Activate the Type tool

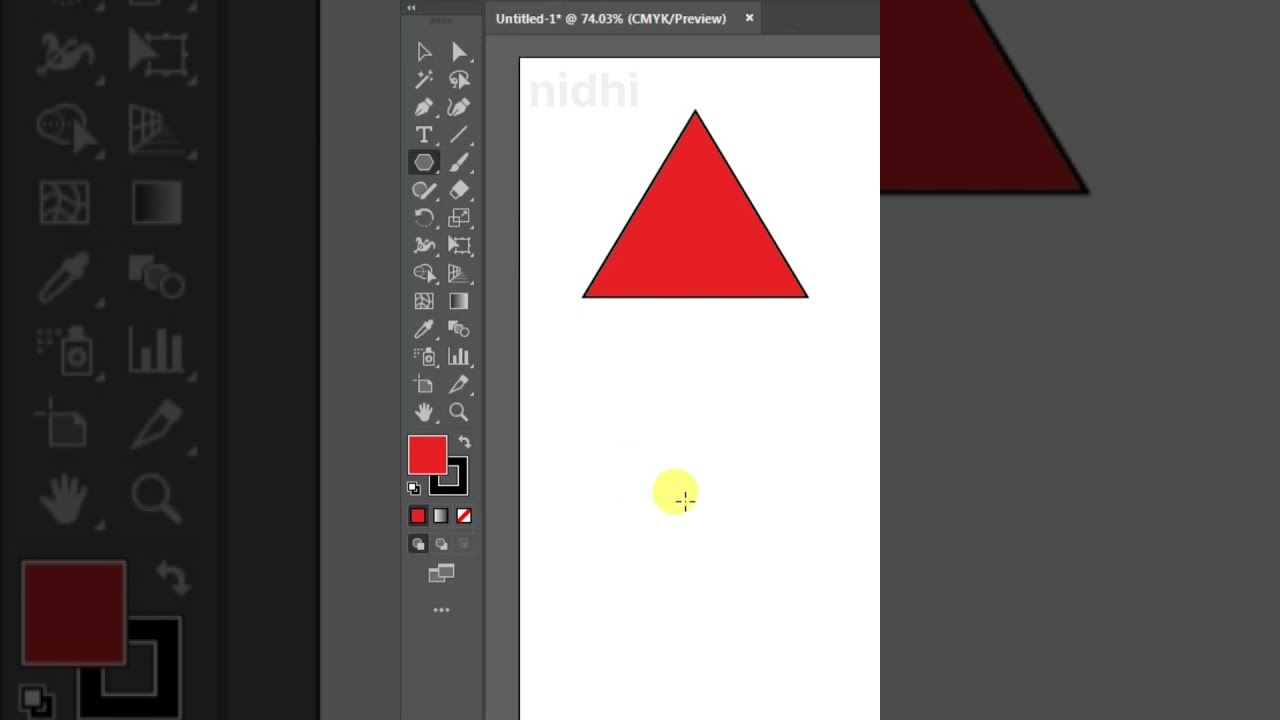pos(424,135)
